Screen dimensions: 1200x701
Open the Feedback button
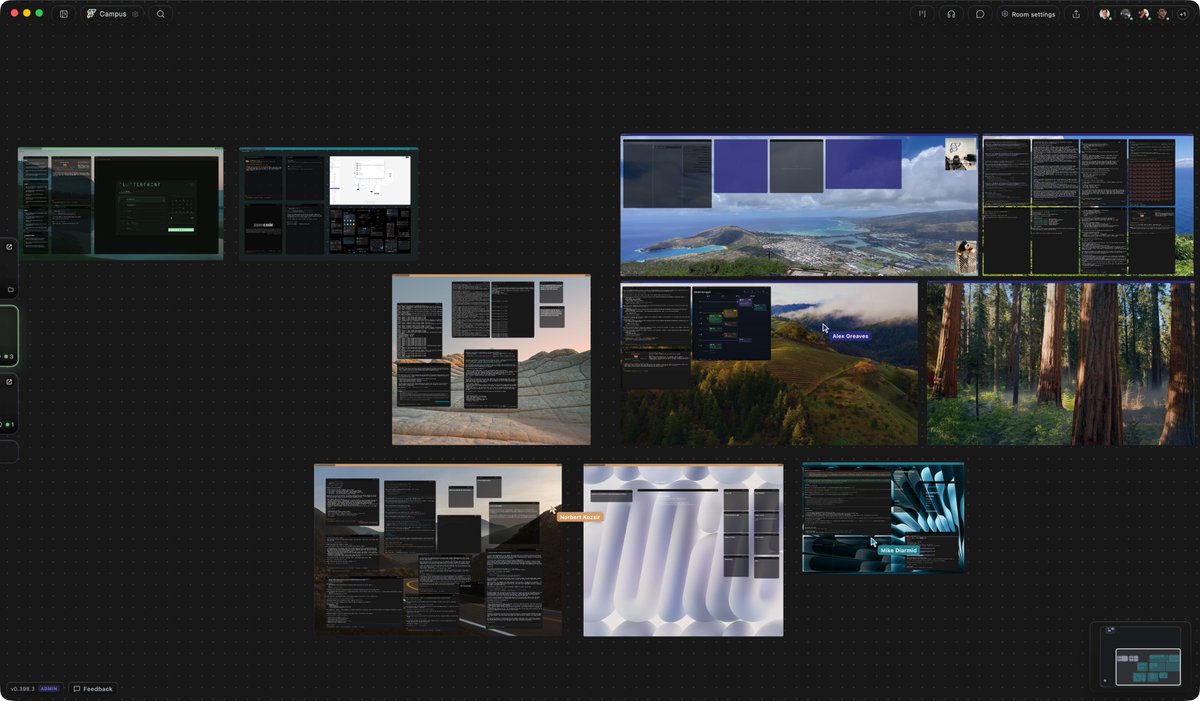click(x=93, y=689)
